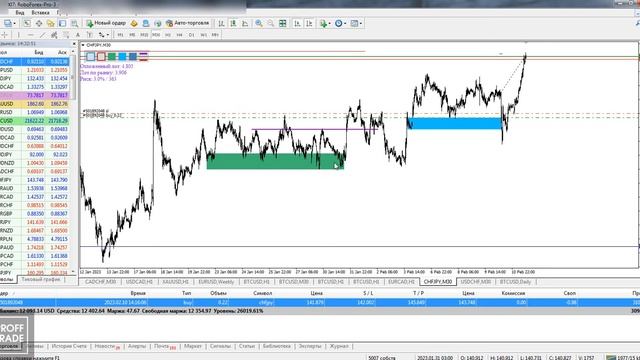Switch chart to candlesticks icon
The width and height of the screenshot is (640, 360).
(x=233, y=23)
